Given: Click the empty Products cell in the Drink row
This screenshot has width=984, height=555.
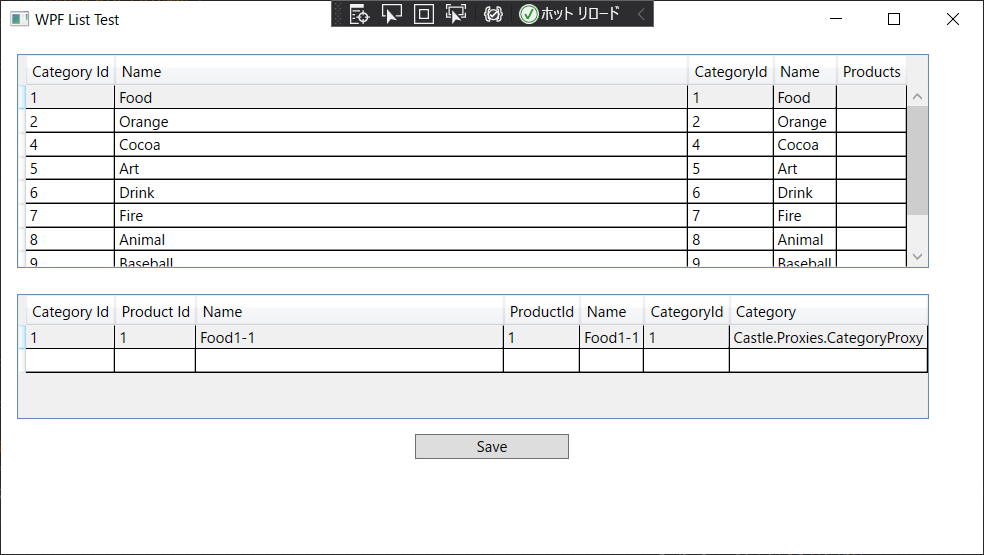Looking at the screenshot, I should tap(871, 192).
